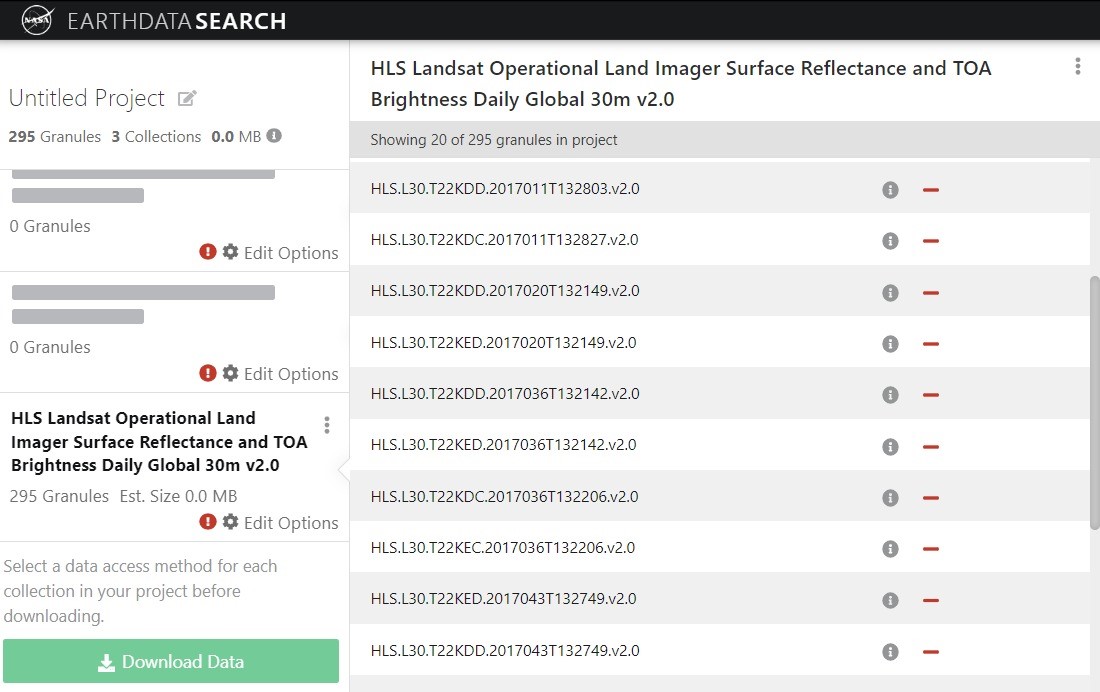Remove granule T22KDC.2017011T132827 from project
The width and height of the screenshot is (1100, 692).
931,241
